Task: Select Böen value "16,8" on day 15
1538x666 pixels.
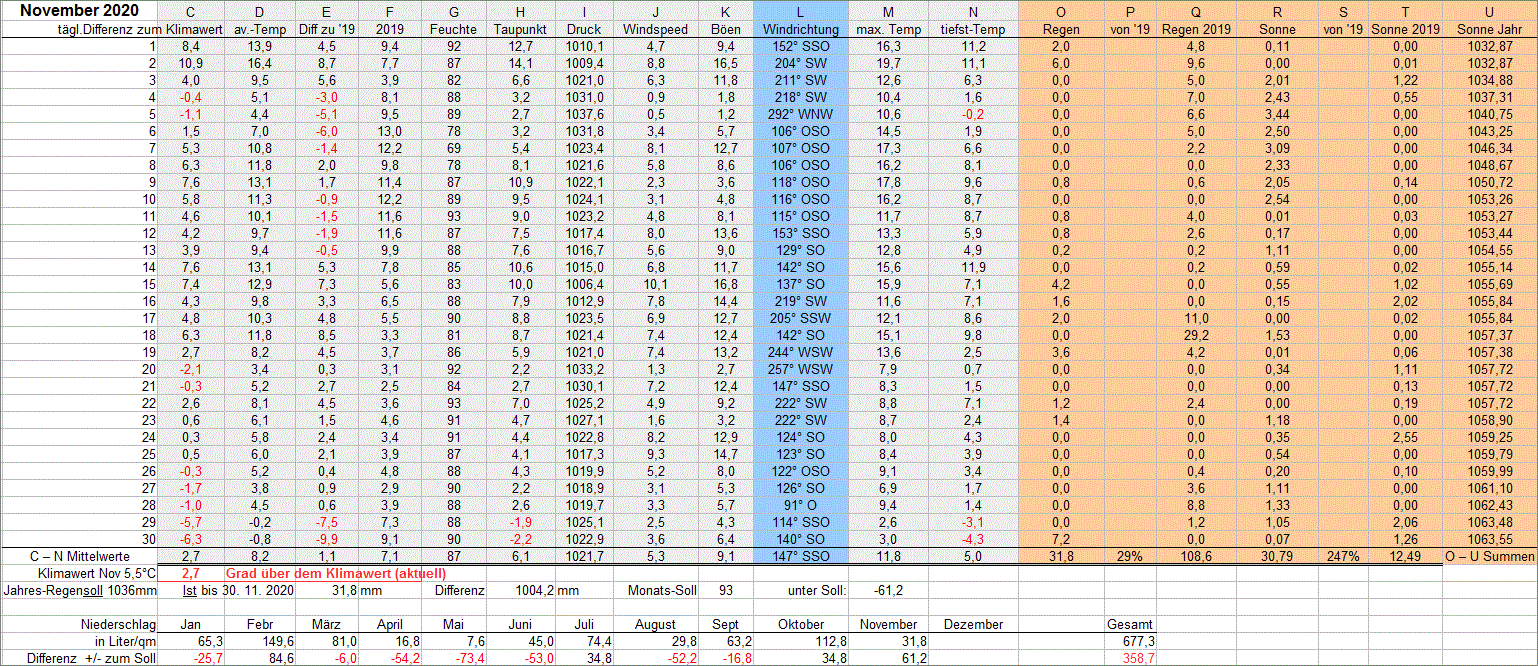Action: tap(726, 284)
